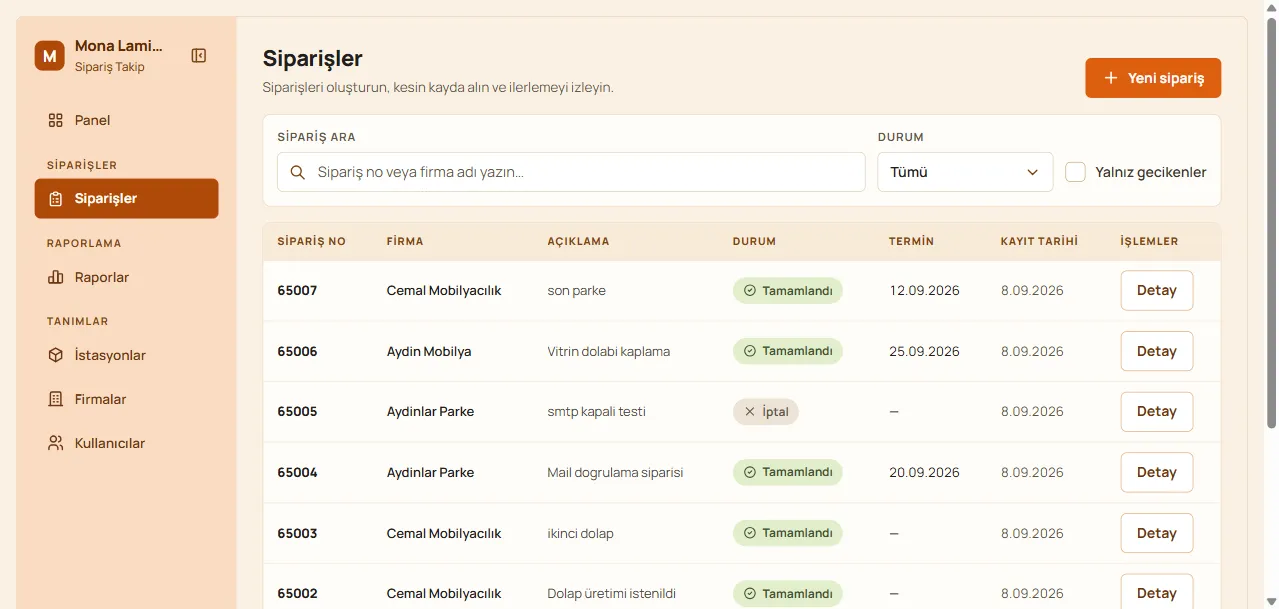Go to Panel in the sidebar
This screenshot has height=609, width=1279.
point(126,120)
